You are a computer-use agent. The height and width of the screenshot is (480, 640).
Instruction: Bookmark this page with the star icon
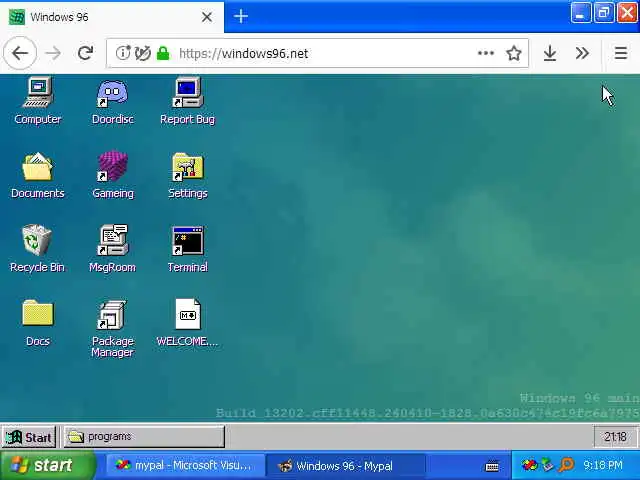tap(513, 53)
